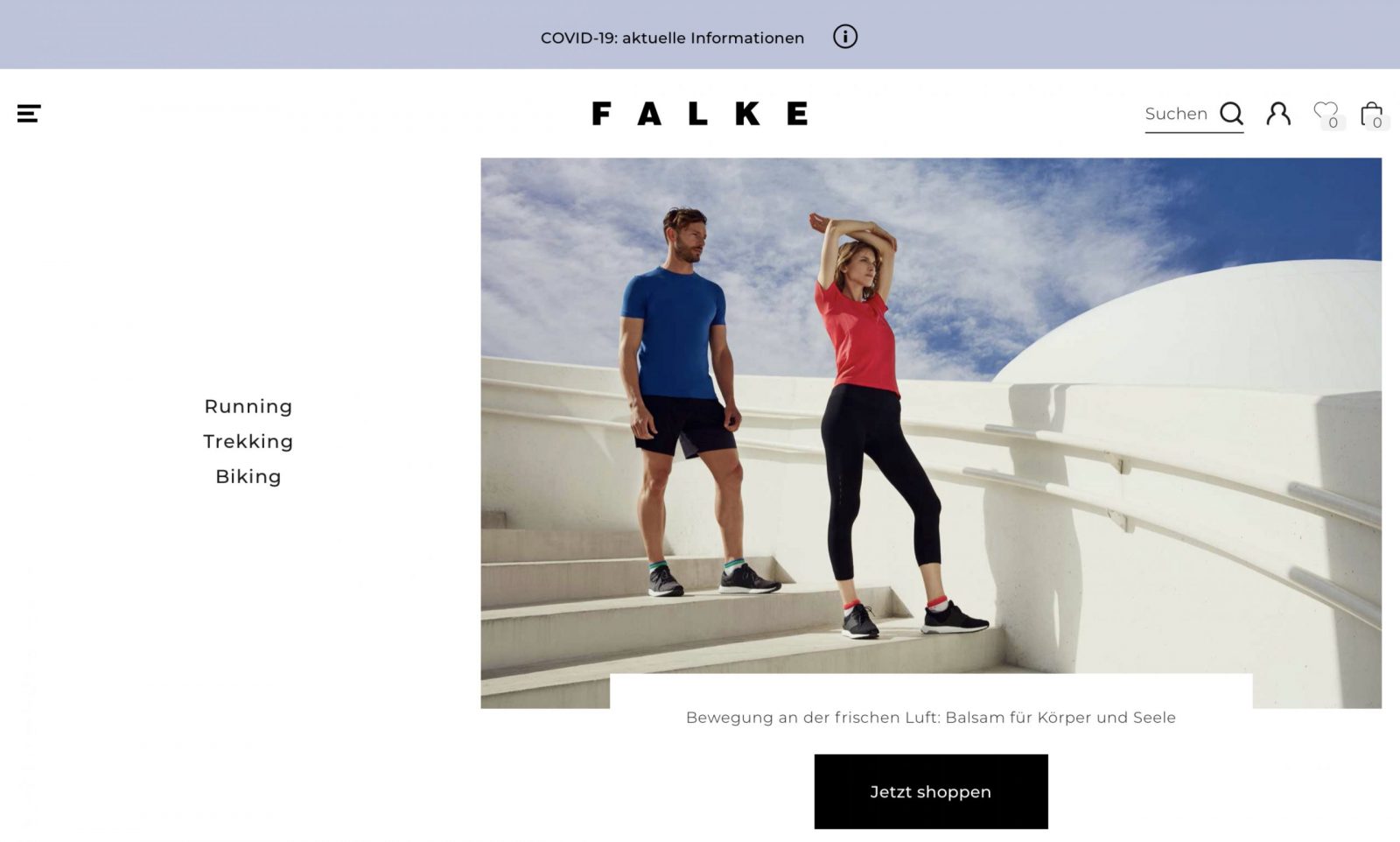Image resolution: width=1400 pixels, height=842 pixels.
Task: Click the cart counter badge showing 0
Action: tap(1377, 123)
